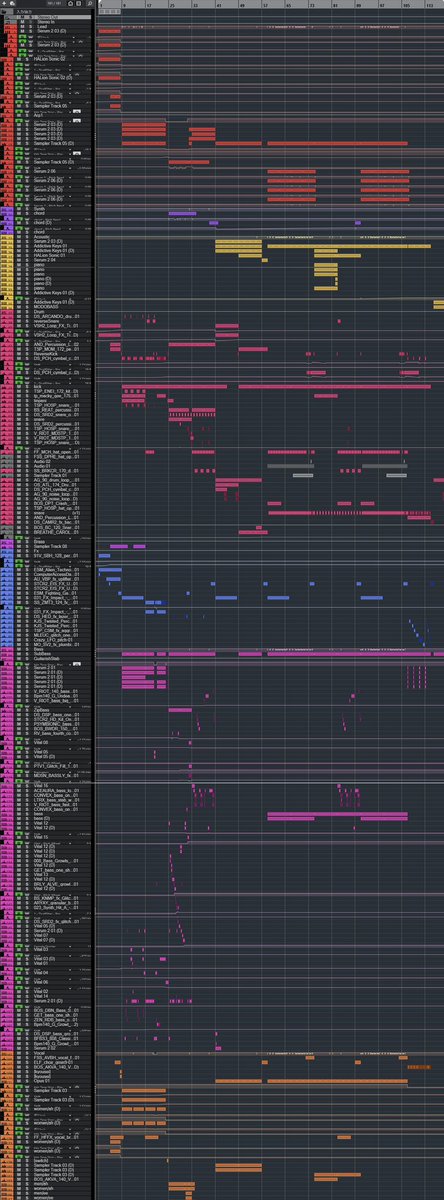Select the Audio 01 track
The width and height of the screenshot is (444, 1200).
[42, 466]
